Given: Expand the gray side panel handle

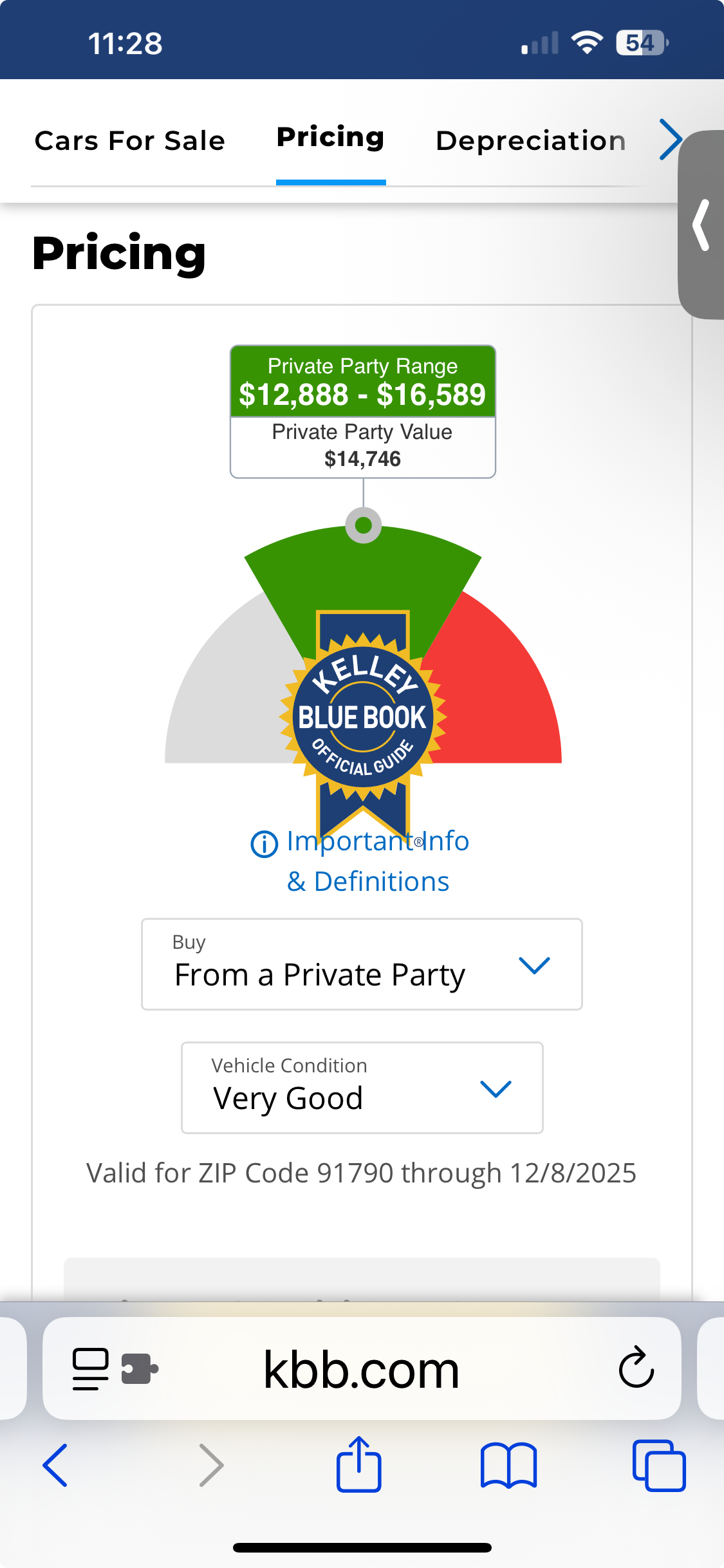Looking at the screenshot, I should click(x=701, y=225).
